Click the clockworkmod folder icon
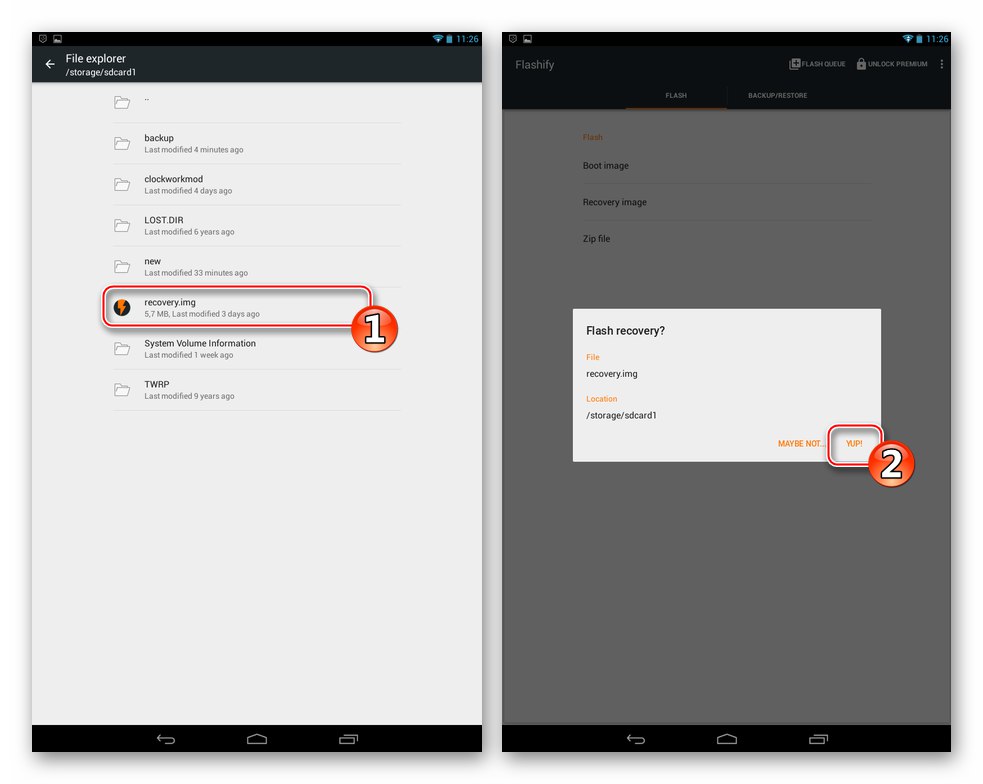Screen dimensions: 983x784 122,184
